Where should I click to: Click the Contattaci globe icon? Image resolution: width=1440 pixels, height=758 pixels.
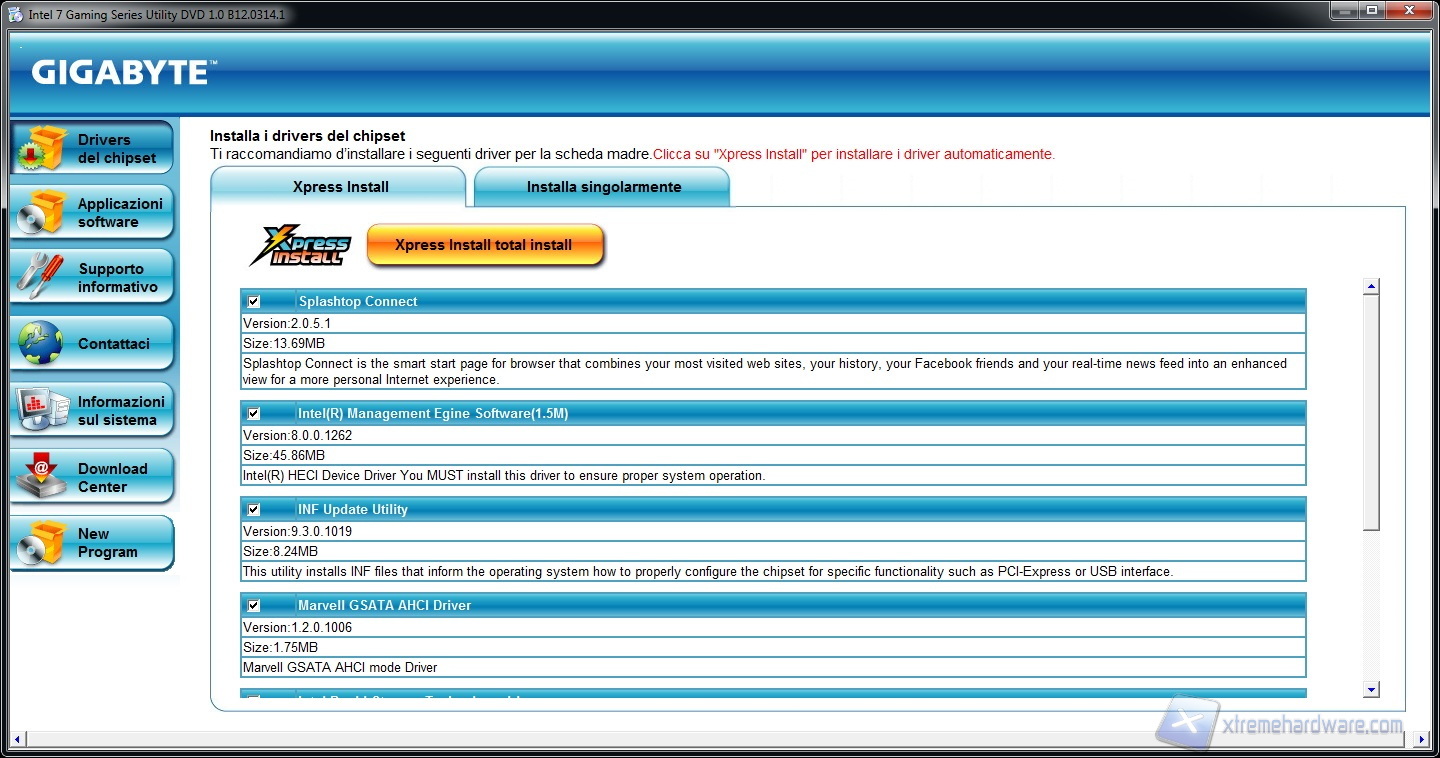coord(41,343)
